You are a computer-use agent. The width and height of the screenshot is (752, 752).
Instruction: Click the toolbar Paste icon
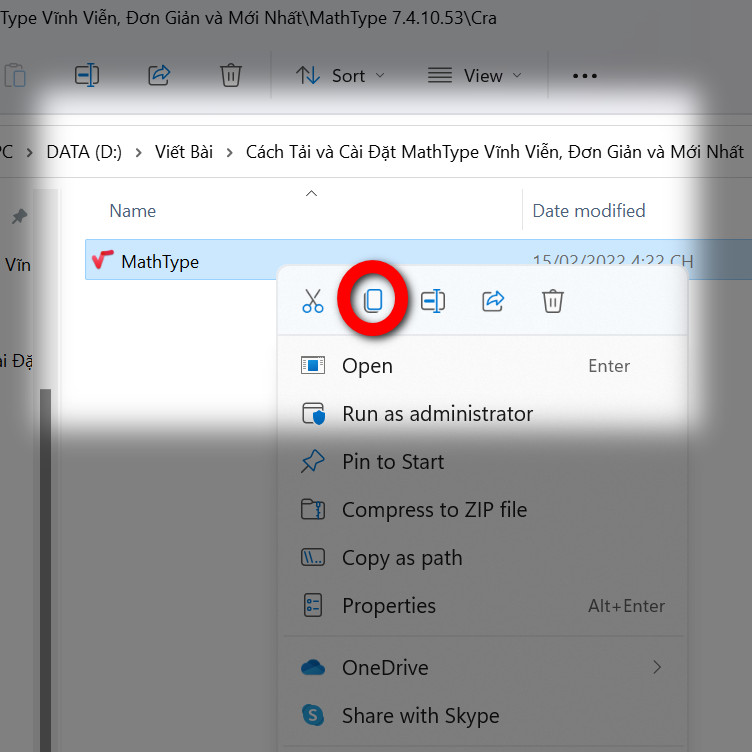tap(15, 75)
